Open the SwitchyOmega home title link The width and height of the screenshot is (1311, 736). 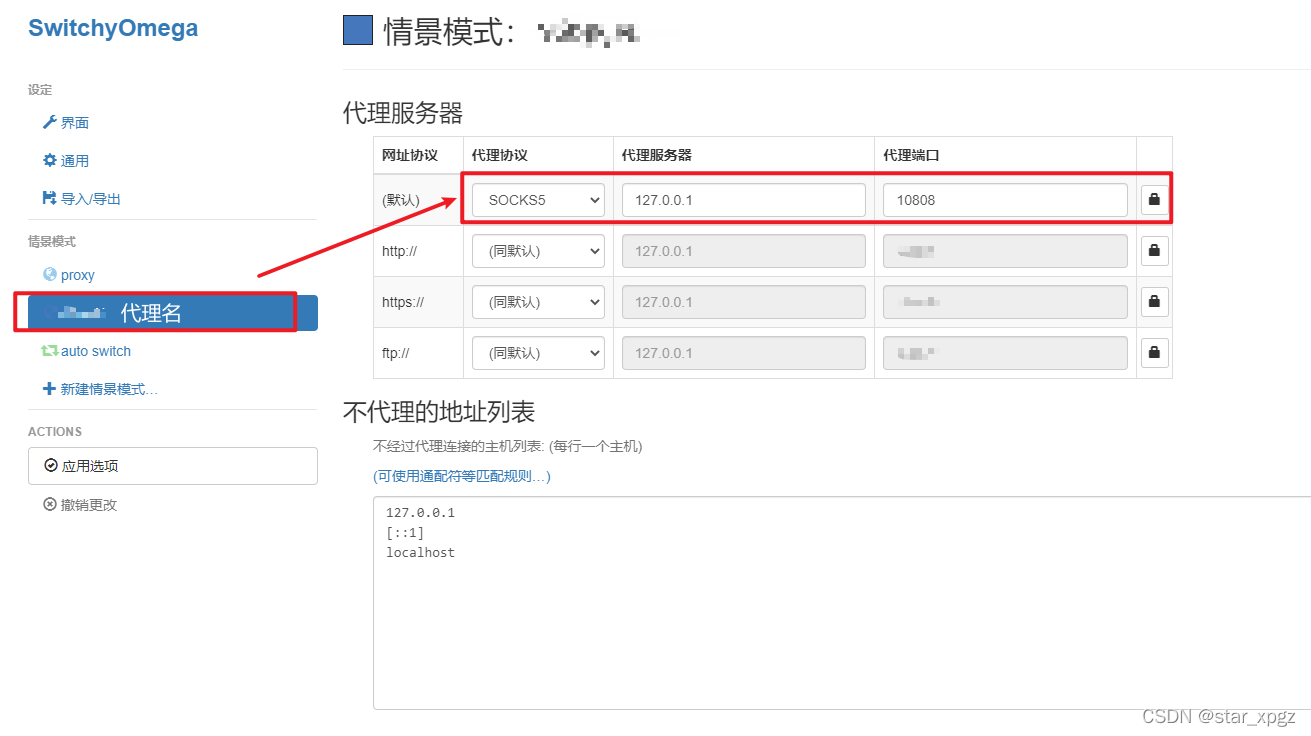113,28
